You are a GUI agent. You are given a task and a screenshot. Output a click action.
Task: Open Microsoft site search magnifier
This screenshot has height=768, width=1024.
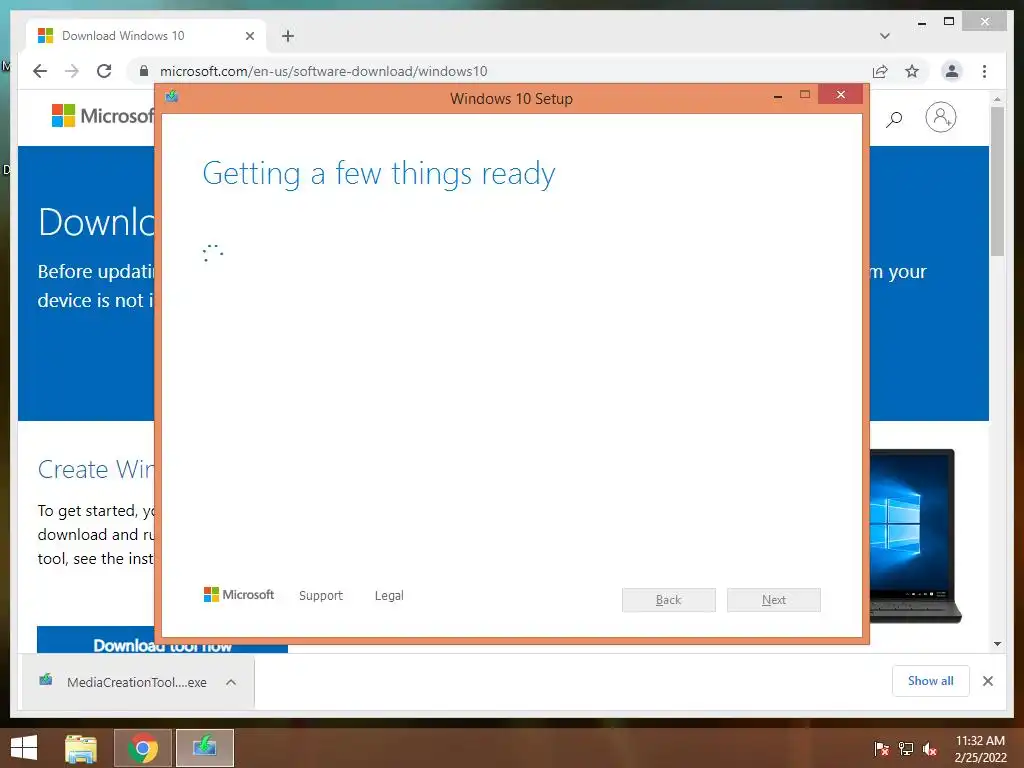(894, 119)
